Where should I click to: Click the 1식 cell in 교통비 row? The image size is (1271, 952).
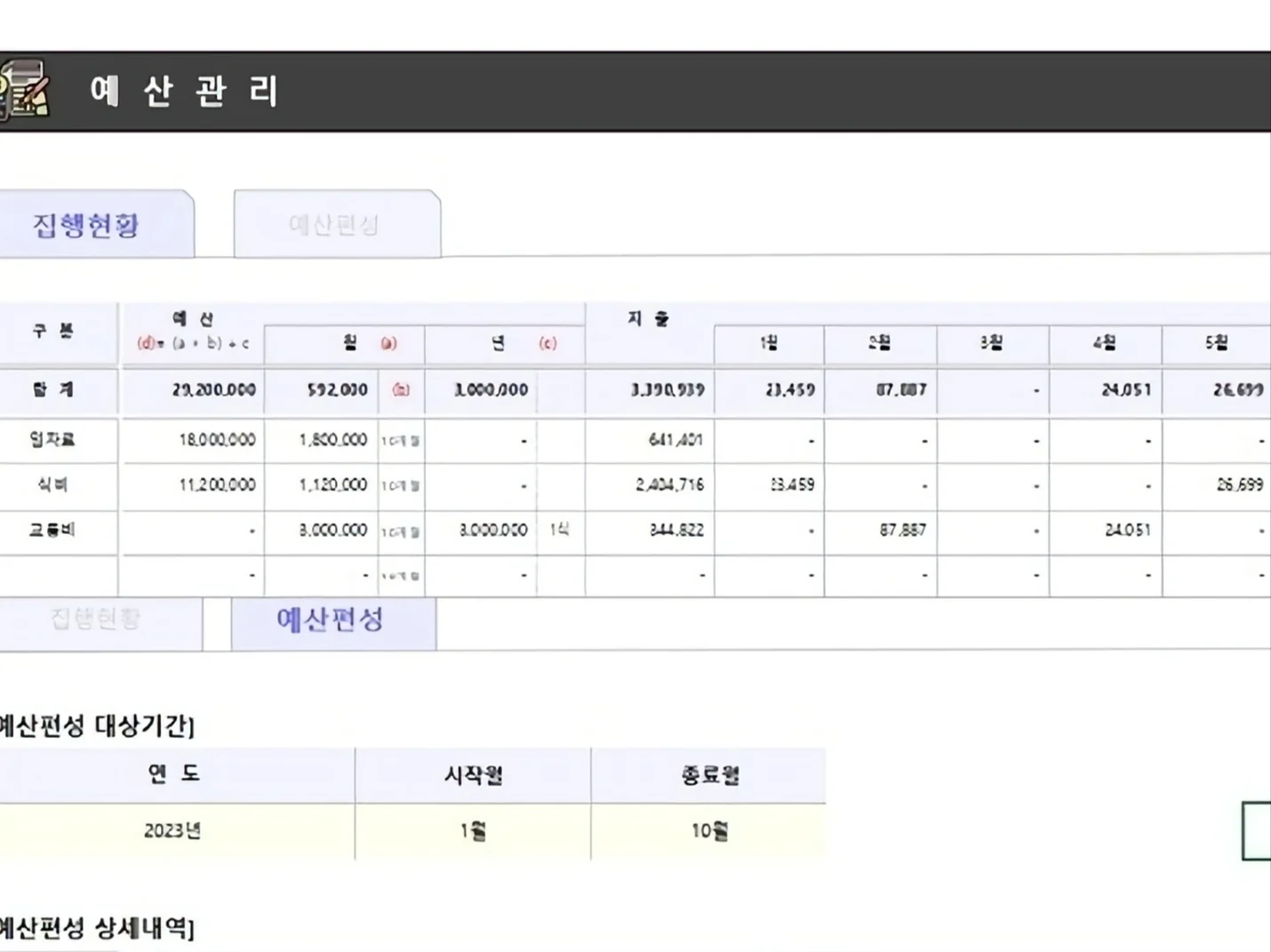561,531
